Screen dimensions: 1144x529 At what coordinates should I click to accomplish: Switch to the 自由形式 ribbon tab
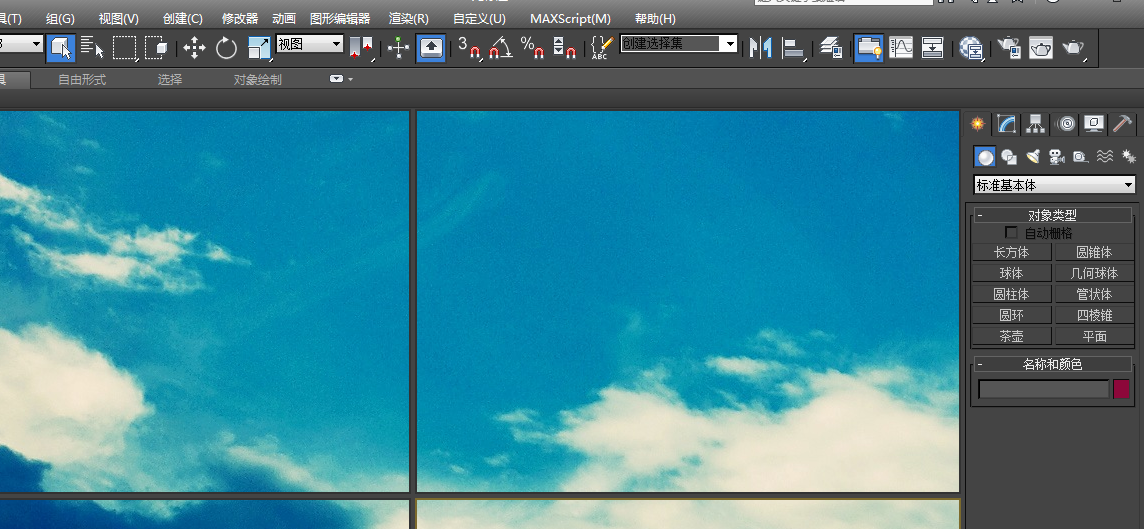coord(82,80)
